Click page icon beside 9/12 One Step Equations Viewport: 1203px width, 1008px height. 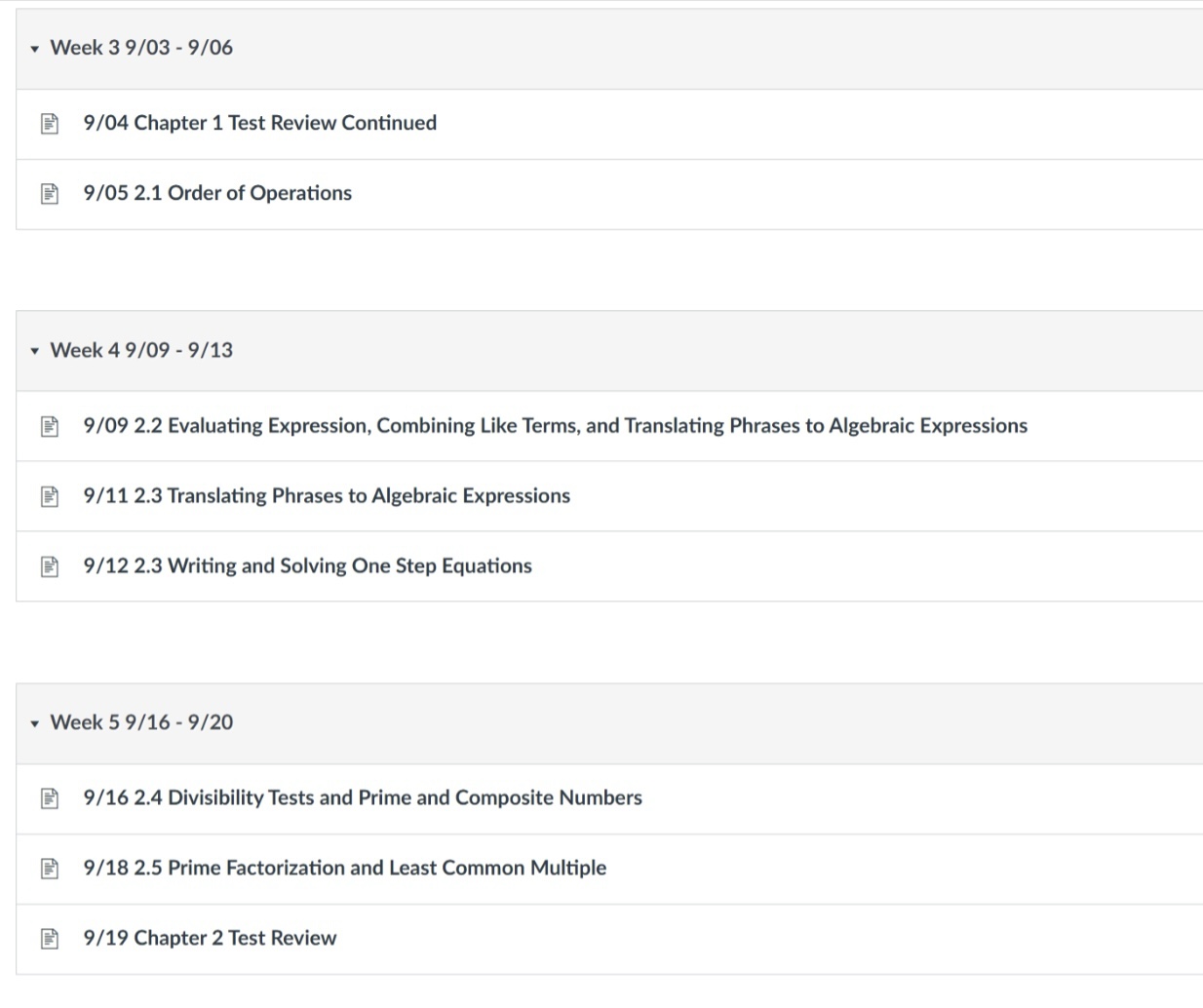[50, 566]
